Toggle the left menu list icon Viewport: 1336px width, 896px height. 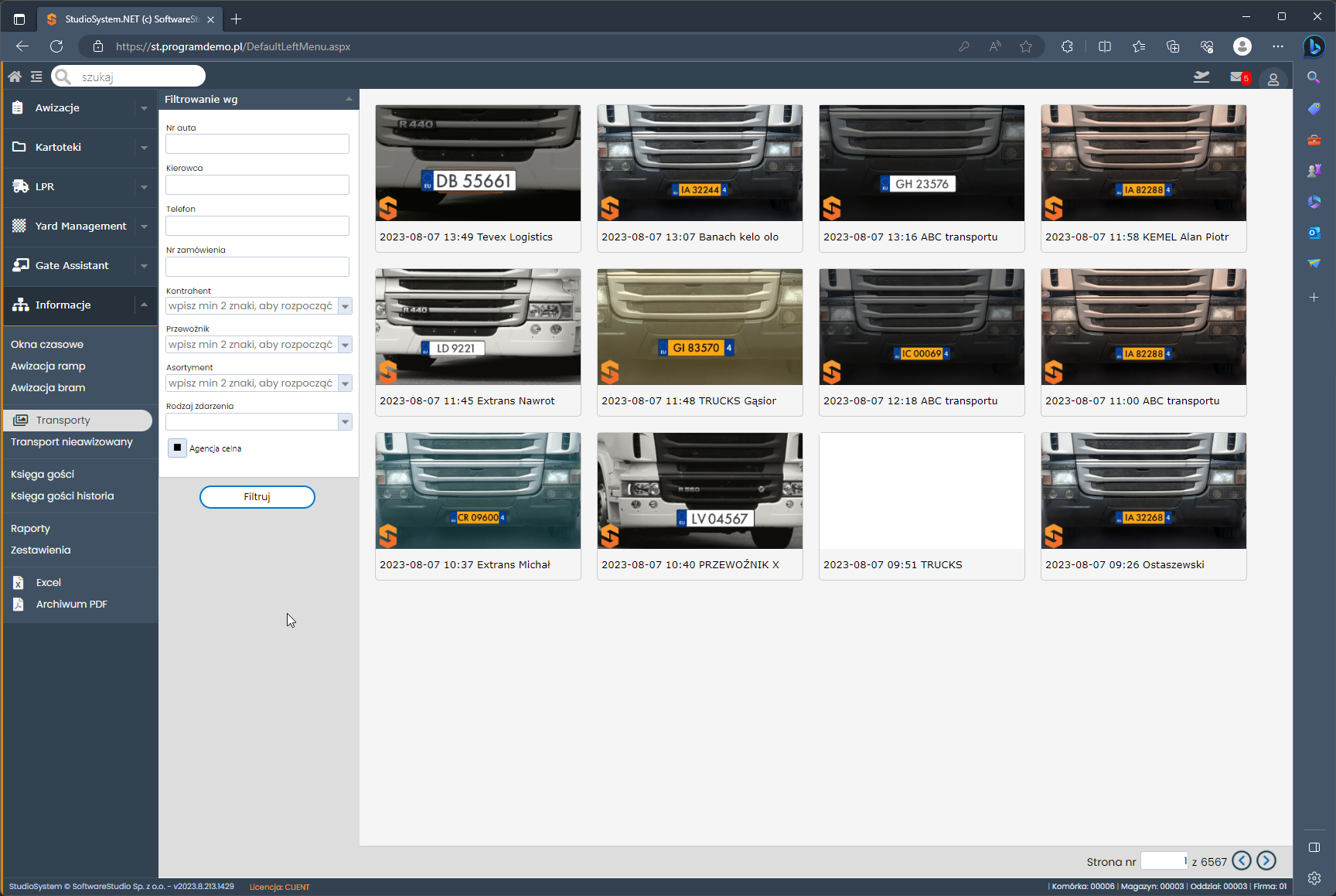(x=36, y=77)
